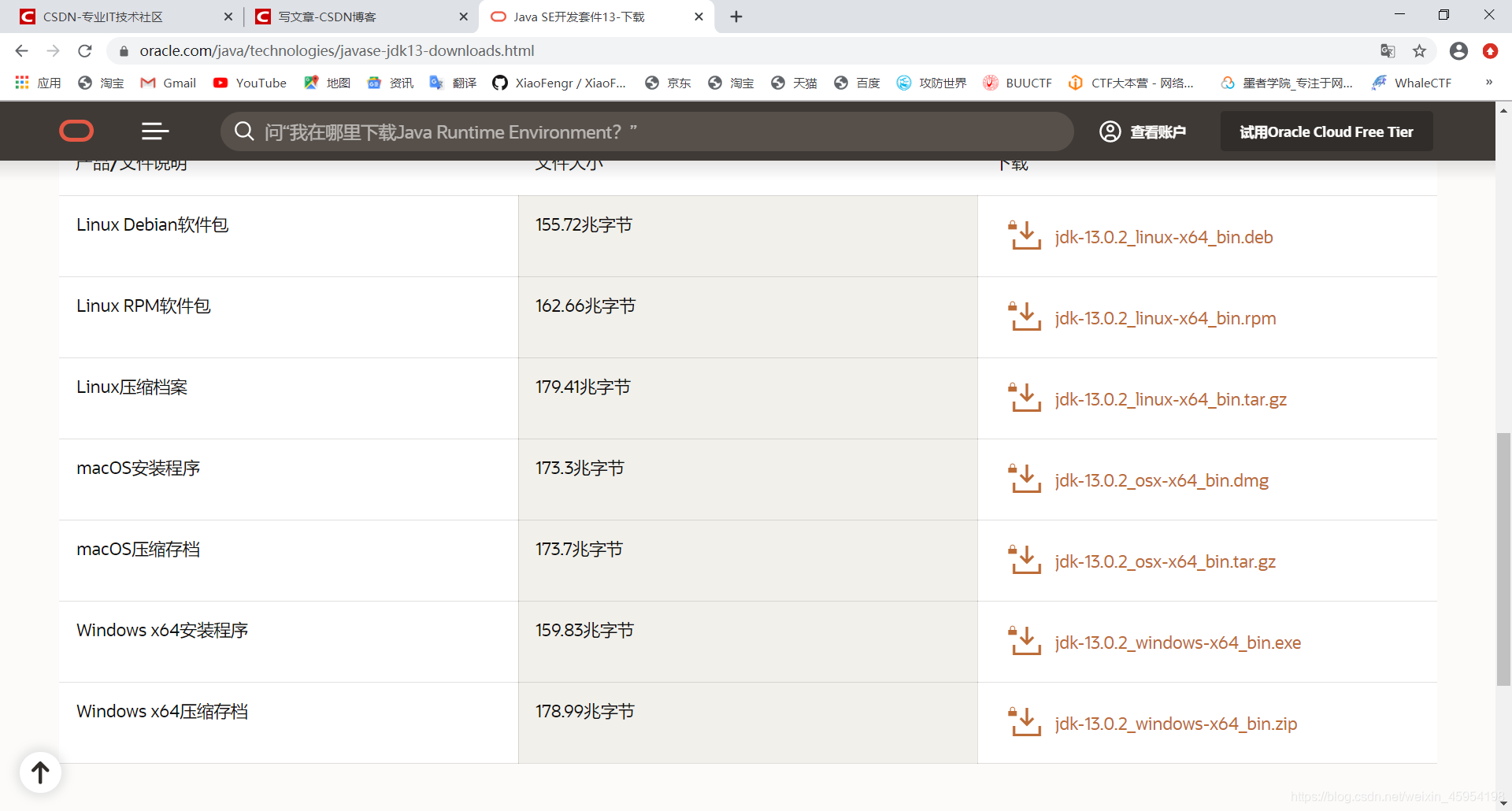Click download icon for windows-x64_bin.exe
1512x811 pixels.
click(1025, 641)
